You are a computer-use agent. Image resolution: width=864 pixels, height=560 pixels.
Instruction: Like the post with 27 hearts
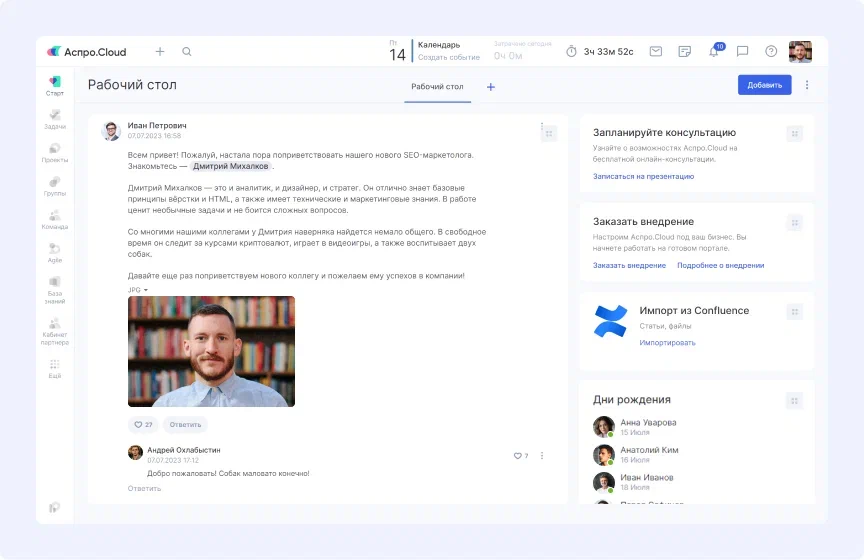[143, 424]
